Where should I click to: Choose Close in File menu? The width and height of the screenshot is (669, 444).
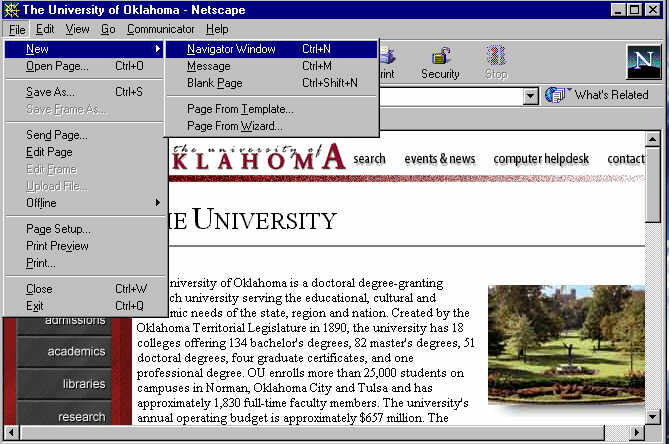pyautogui.click(x=84, y=289)
